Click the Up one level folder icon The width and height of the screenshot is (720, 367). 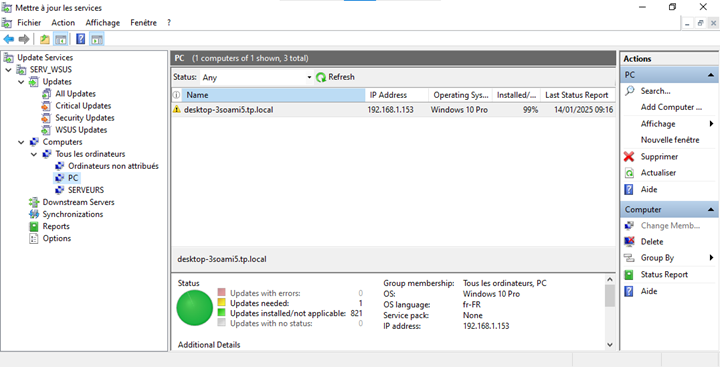[45, 40]
